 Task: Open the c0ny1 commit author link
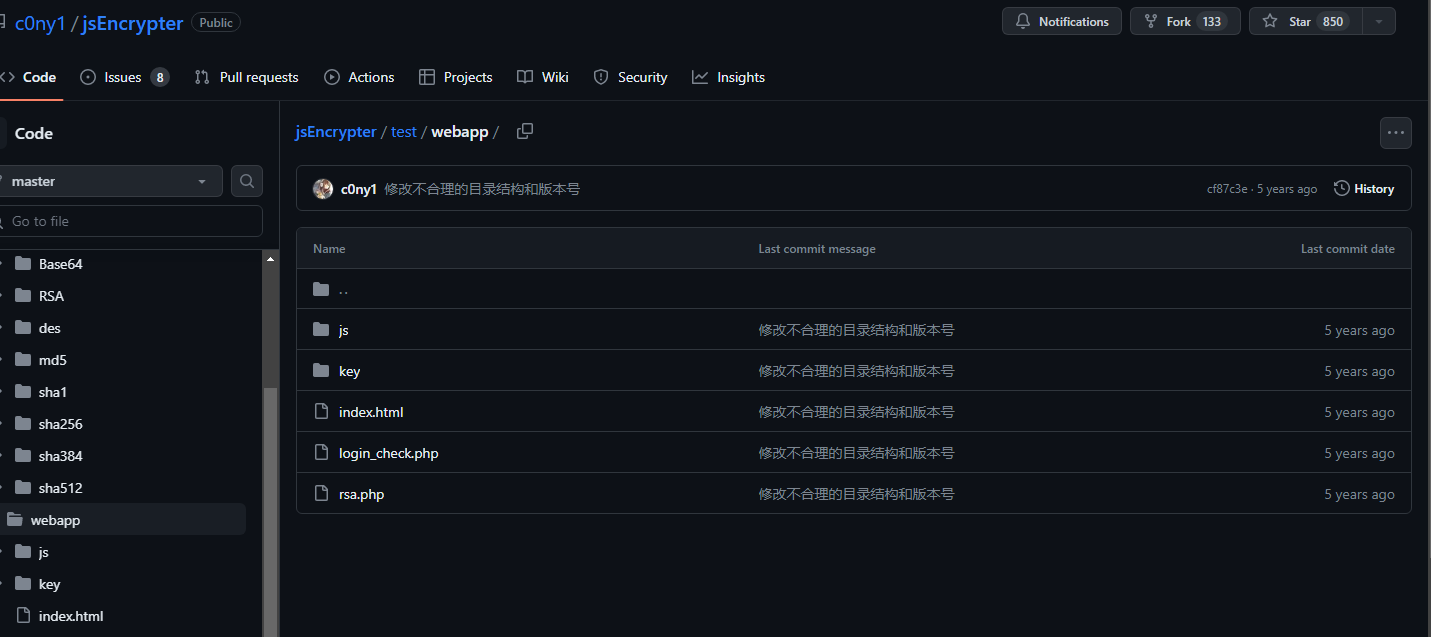pos(359,189)
